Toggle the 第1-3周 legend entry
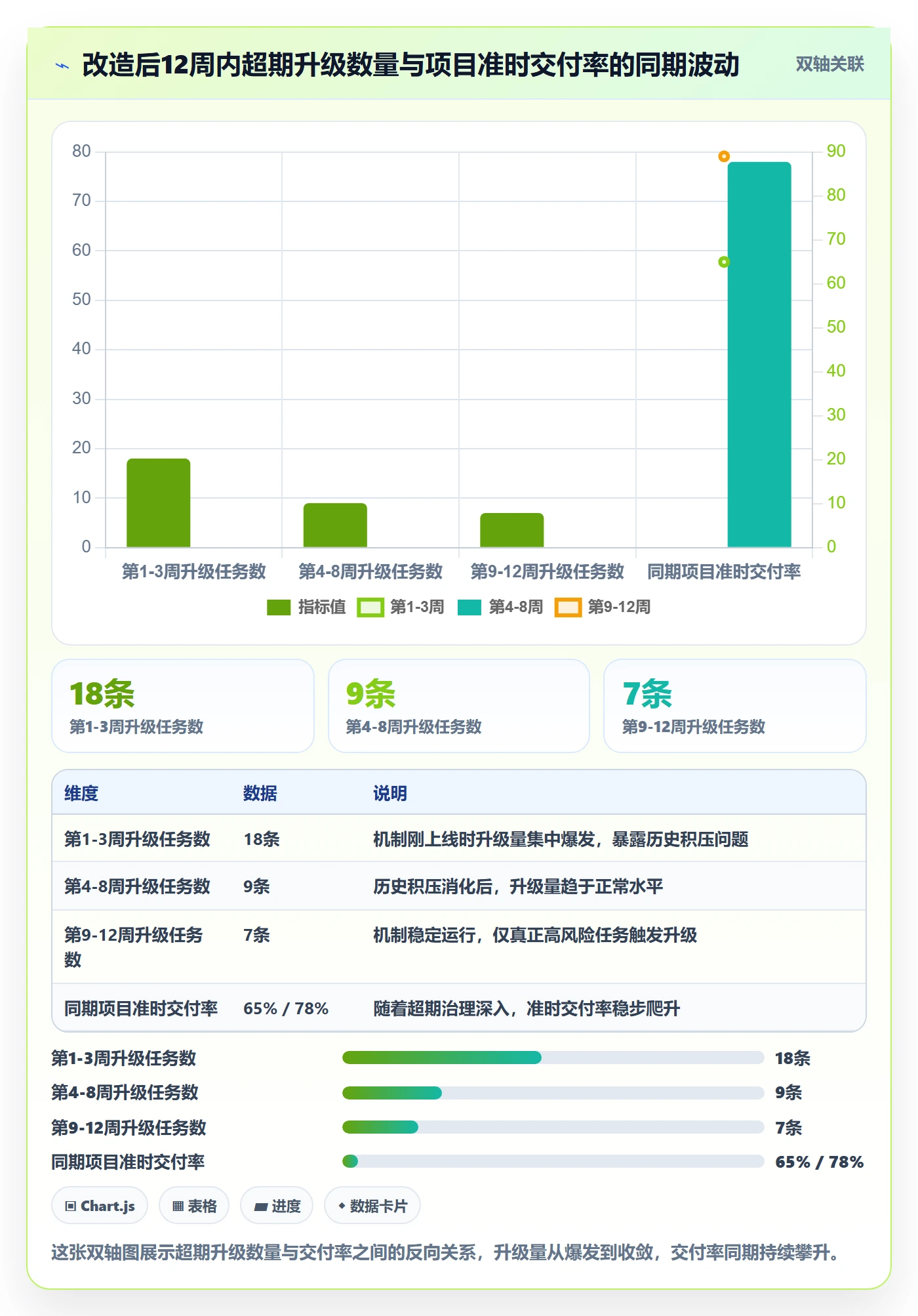The width and height of the screenshot is (918, 1316). [x=401, y=607]
